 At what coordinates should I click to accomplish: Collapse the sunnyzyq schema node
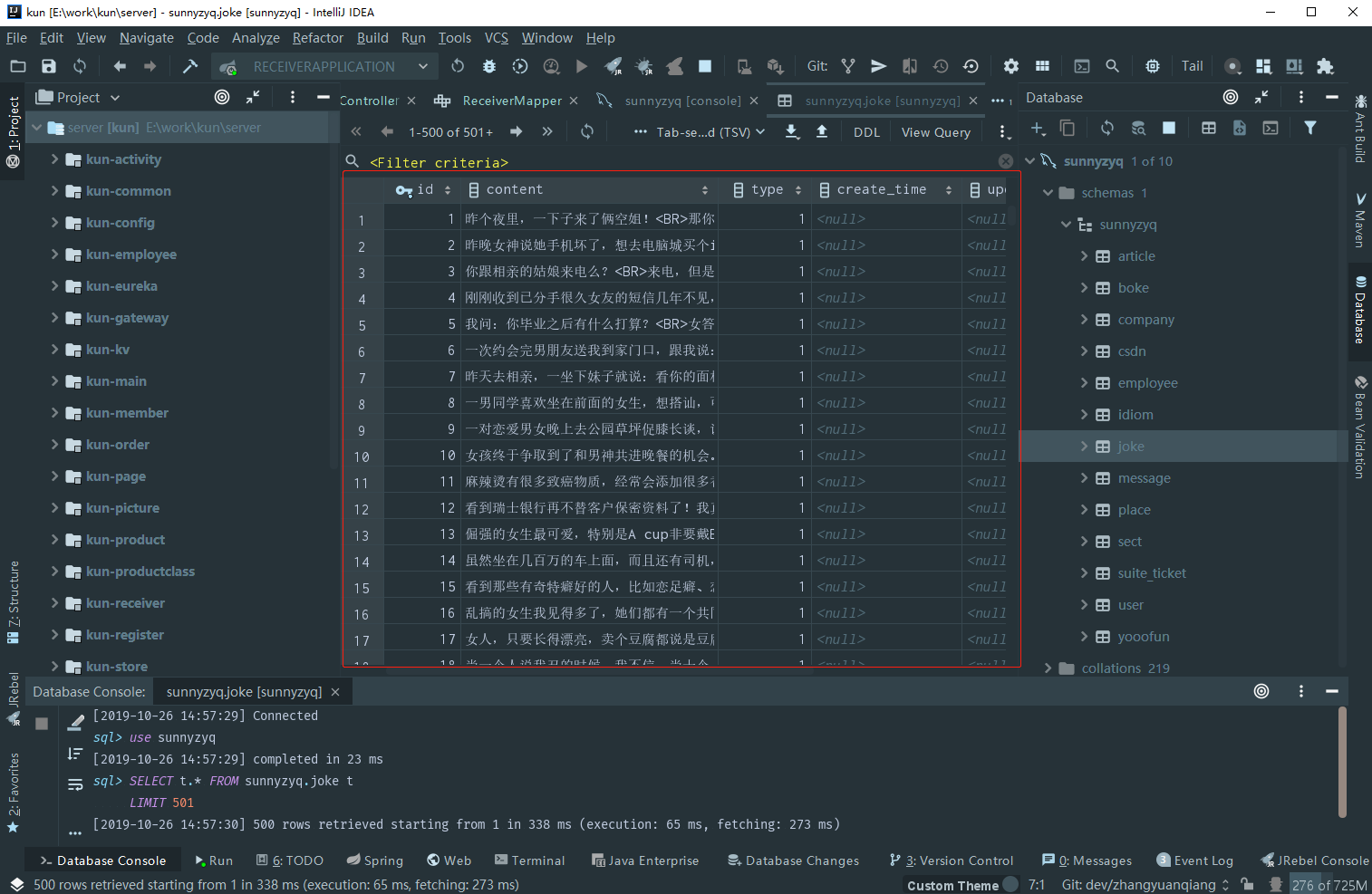point(1066,225)
